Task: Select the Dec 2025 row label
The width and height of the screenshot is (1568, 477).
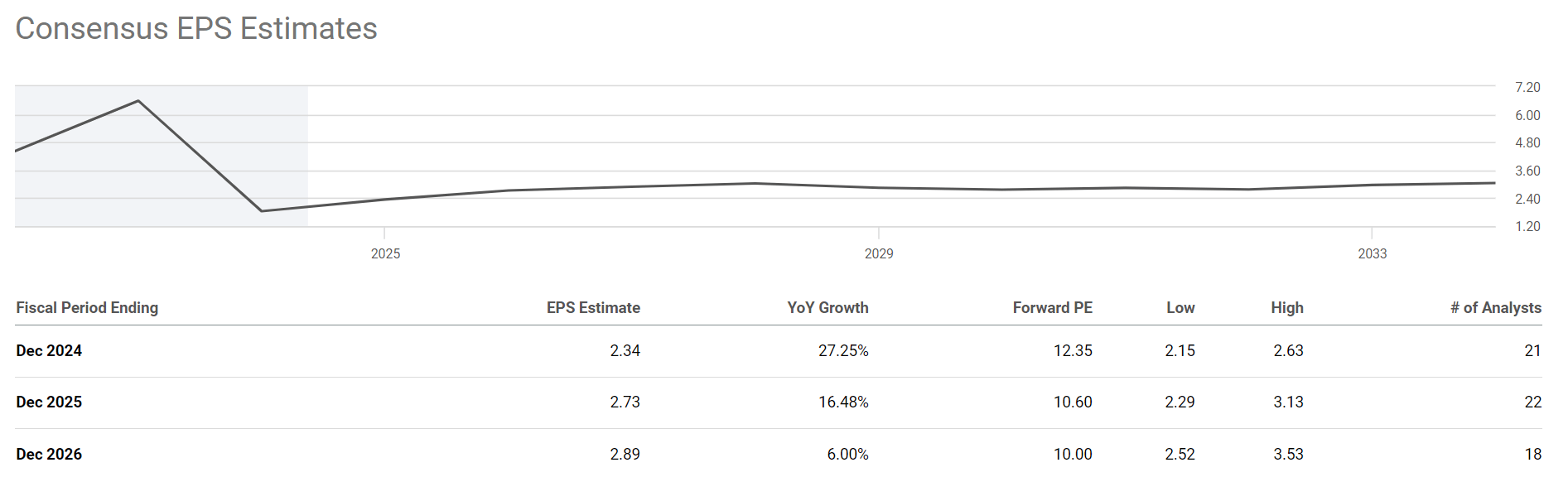Action: (x=49, y=402)
